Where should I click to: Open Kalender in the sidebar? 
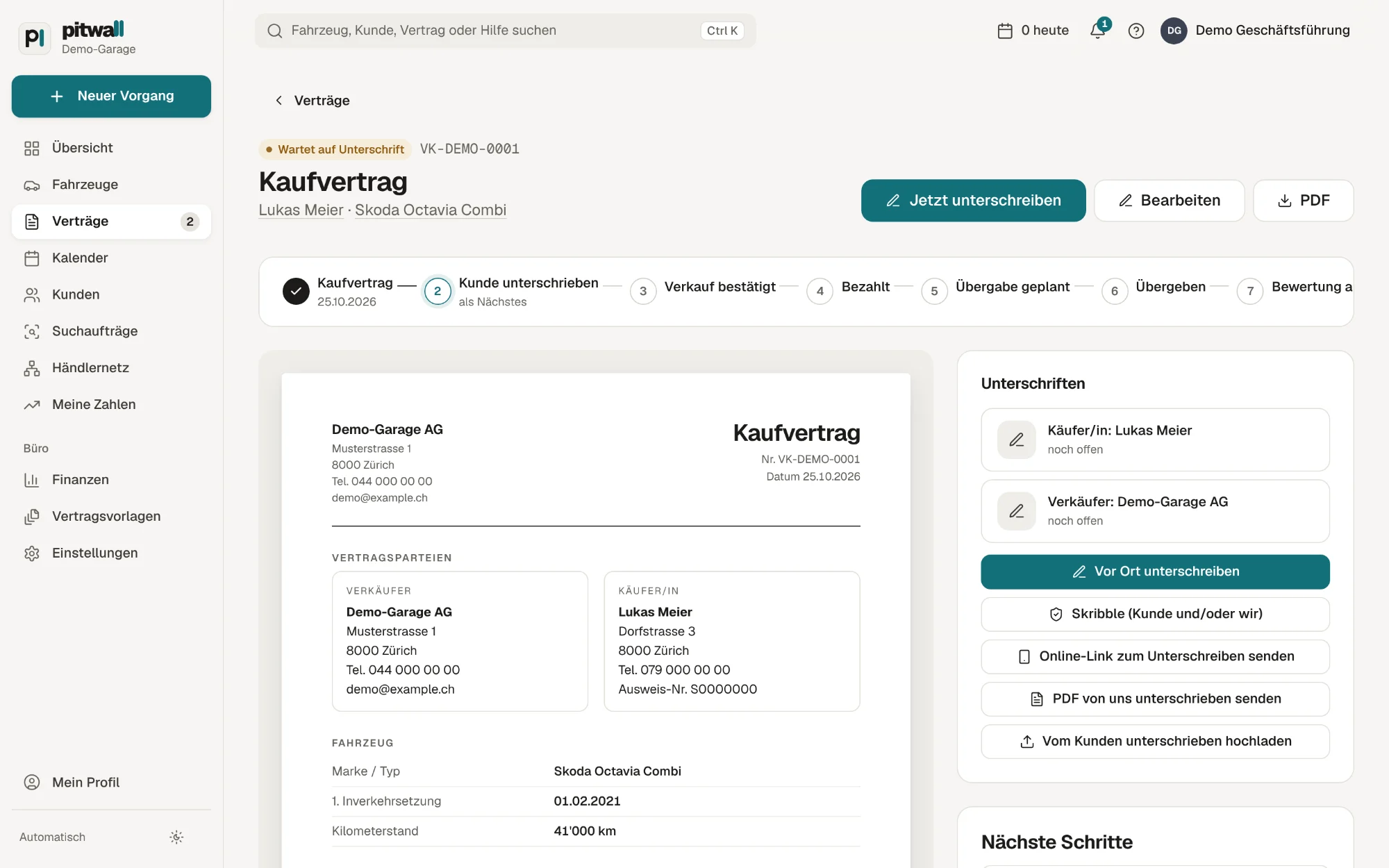pos(111,258)
